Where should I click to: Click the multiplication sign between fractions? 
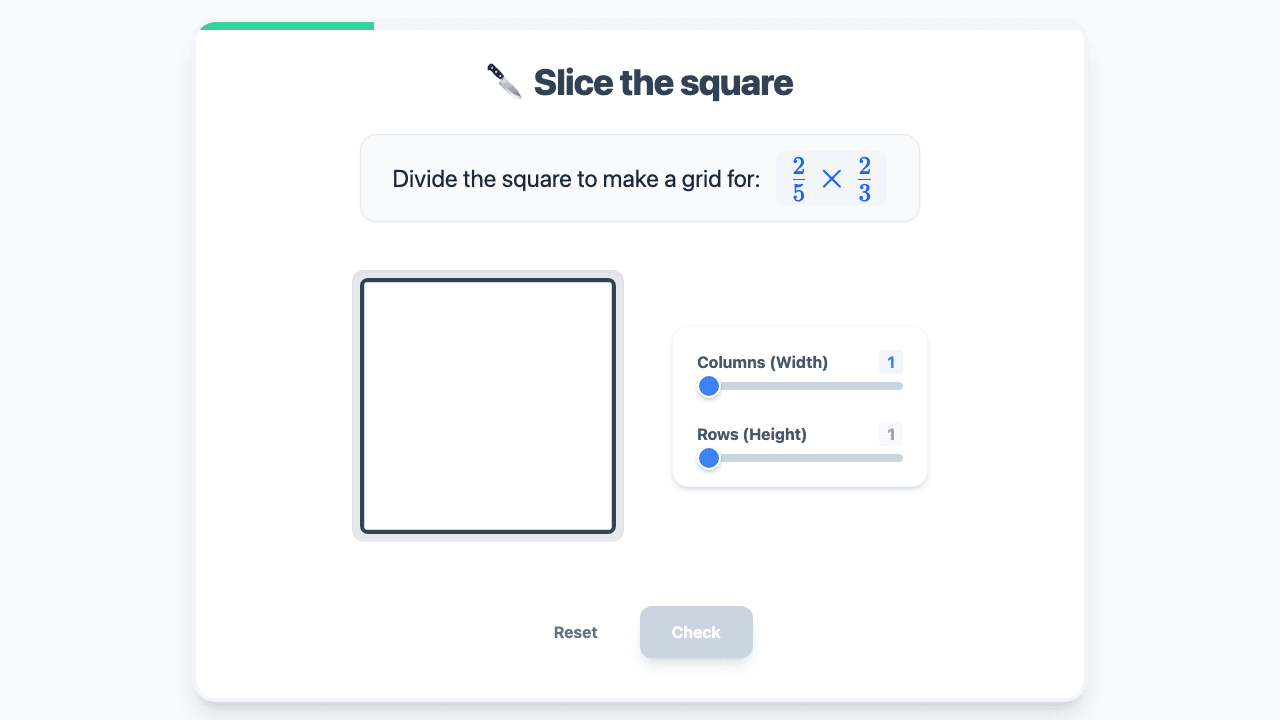click(x=831, y=179)
